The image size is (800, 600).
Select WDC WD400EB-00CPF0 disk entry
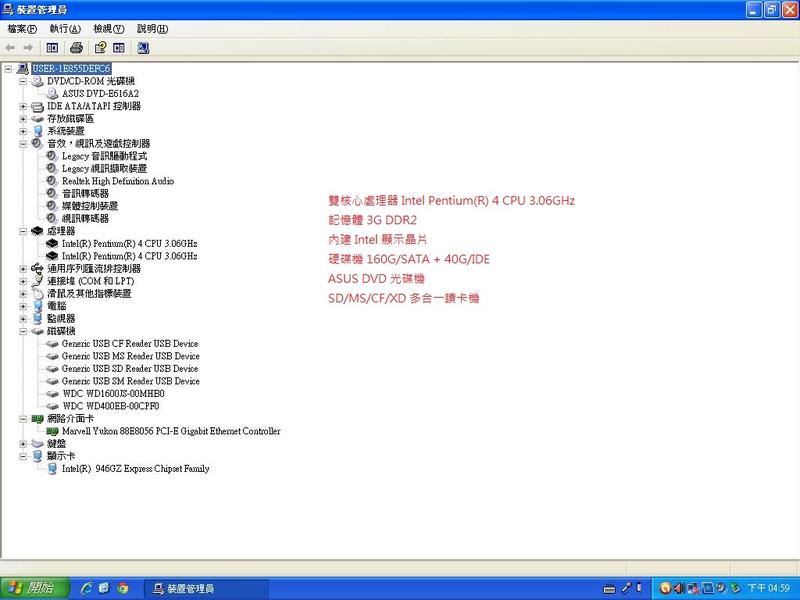[x=111, y=406]
